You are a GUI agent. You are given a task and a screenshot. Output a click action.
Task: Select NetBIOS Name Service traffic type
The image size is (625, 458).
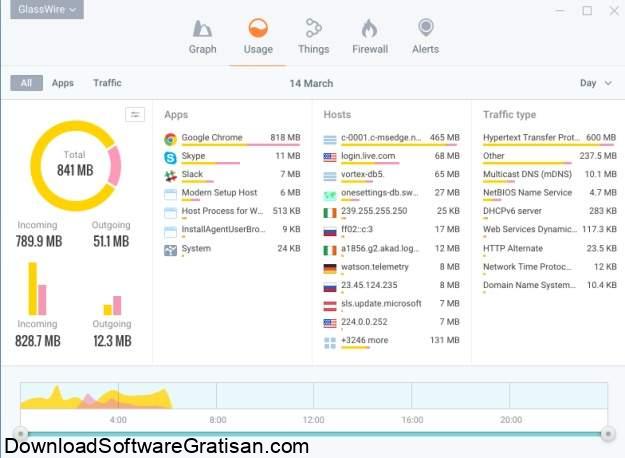[x=550, y=194]
